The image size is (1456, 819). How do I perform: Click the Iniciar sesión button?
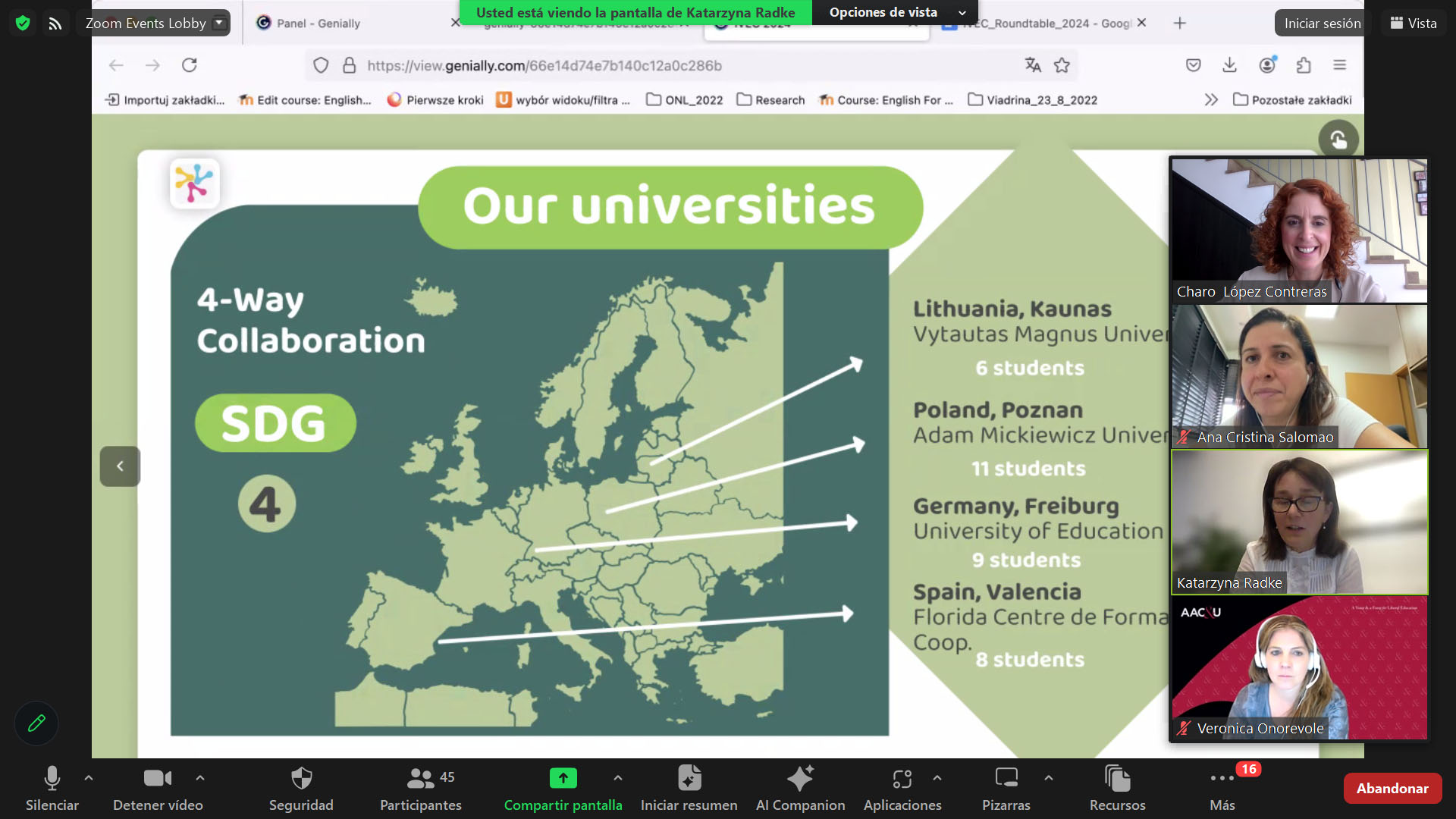[x=1322, y=24]
